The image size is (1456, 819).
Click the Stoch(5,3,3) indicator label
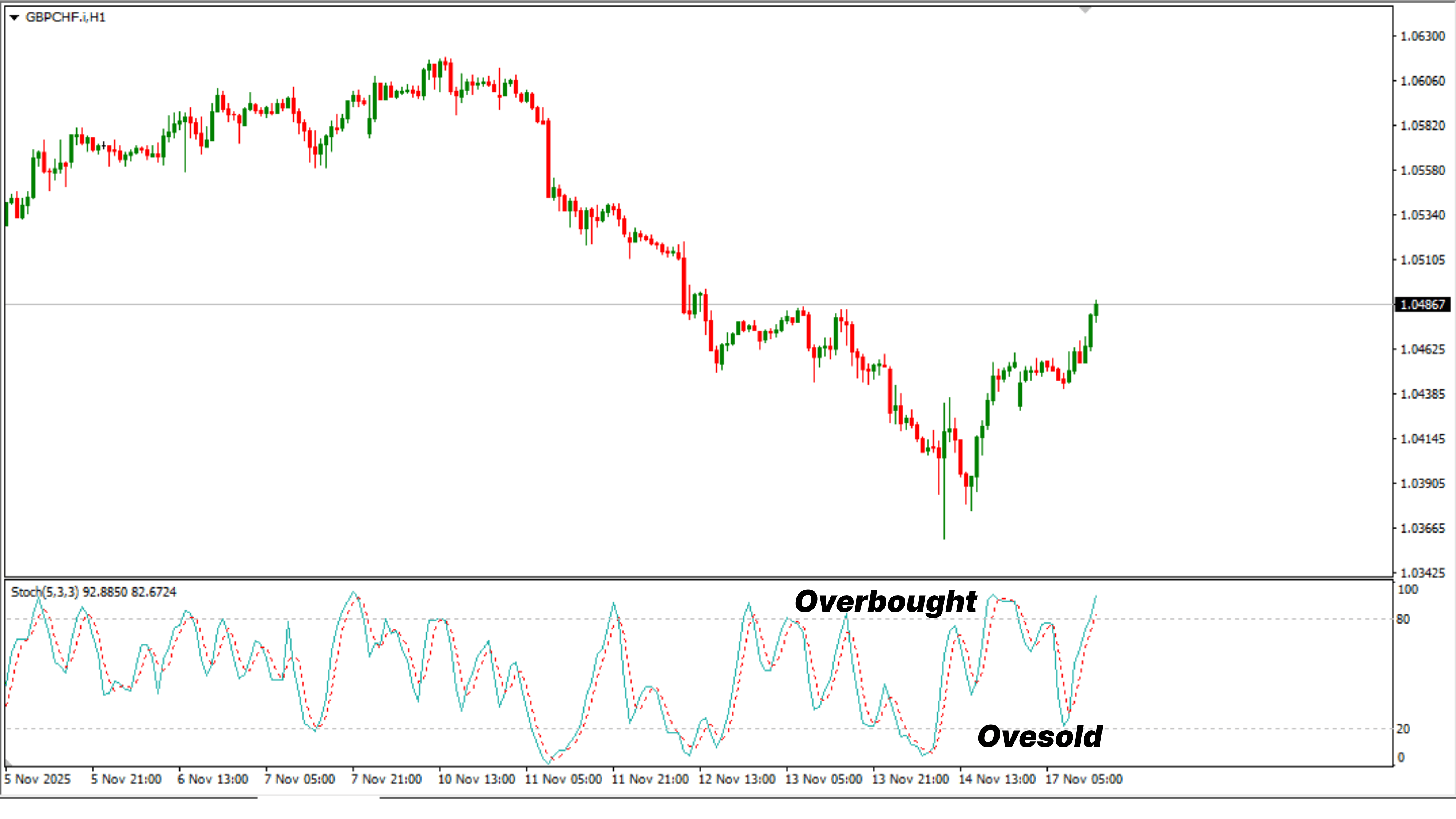94,592
